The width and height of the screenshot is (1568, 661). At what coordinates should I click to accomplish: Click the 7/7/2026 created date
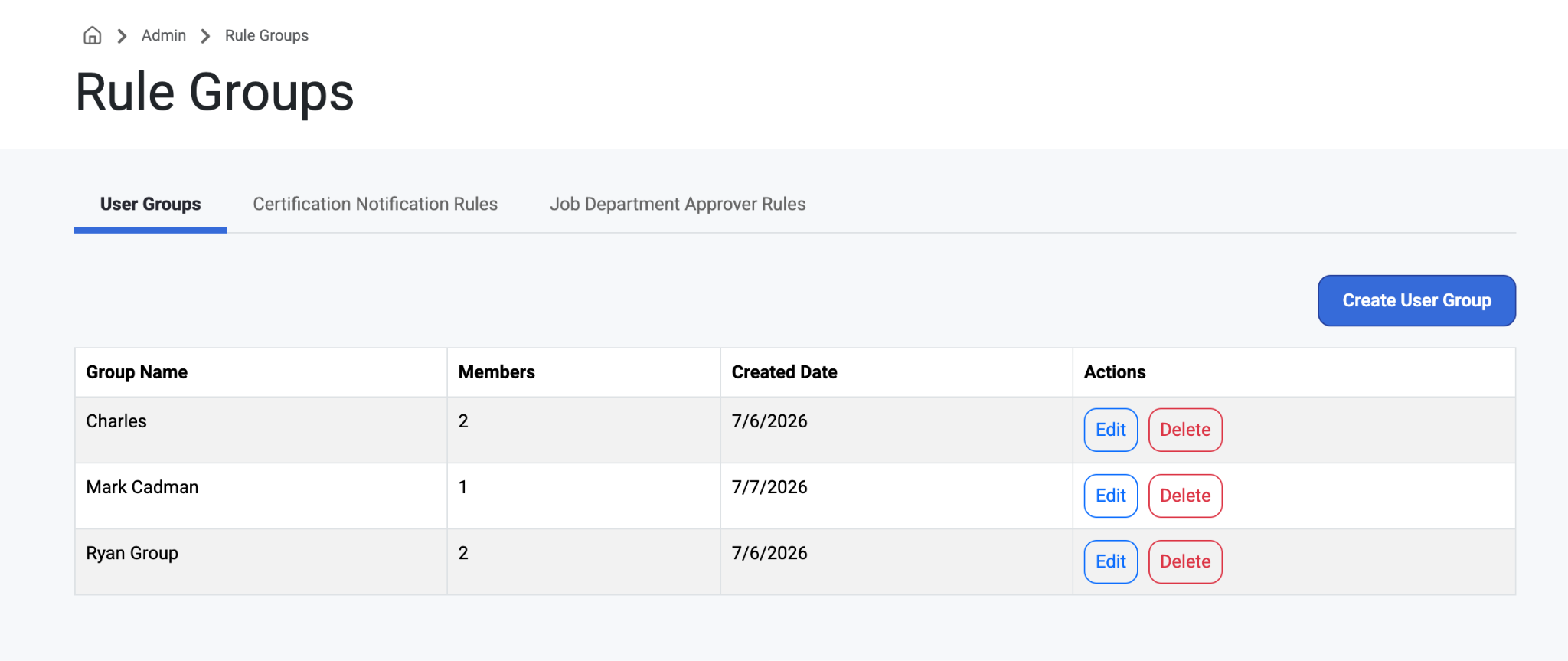tap(769, 487)
